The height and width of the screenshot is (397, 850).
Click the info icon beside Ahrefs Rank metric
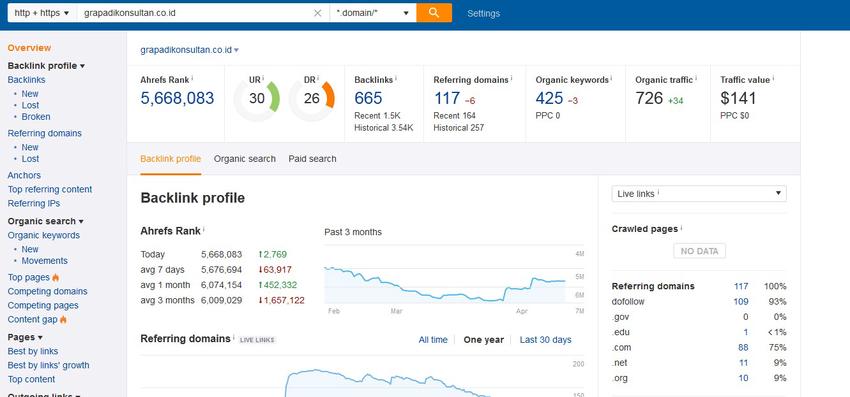coord(192,79)
